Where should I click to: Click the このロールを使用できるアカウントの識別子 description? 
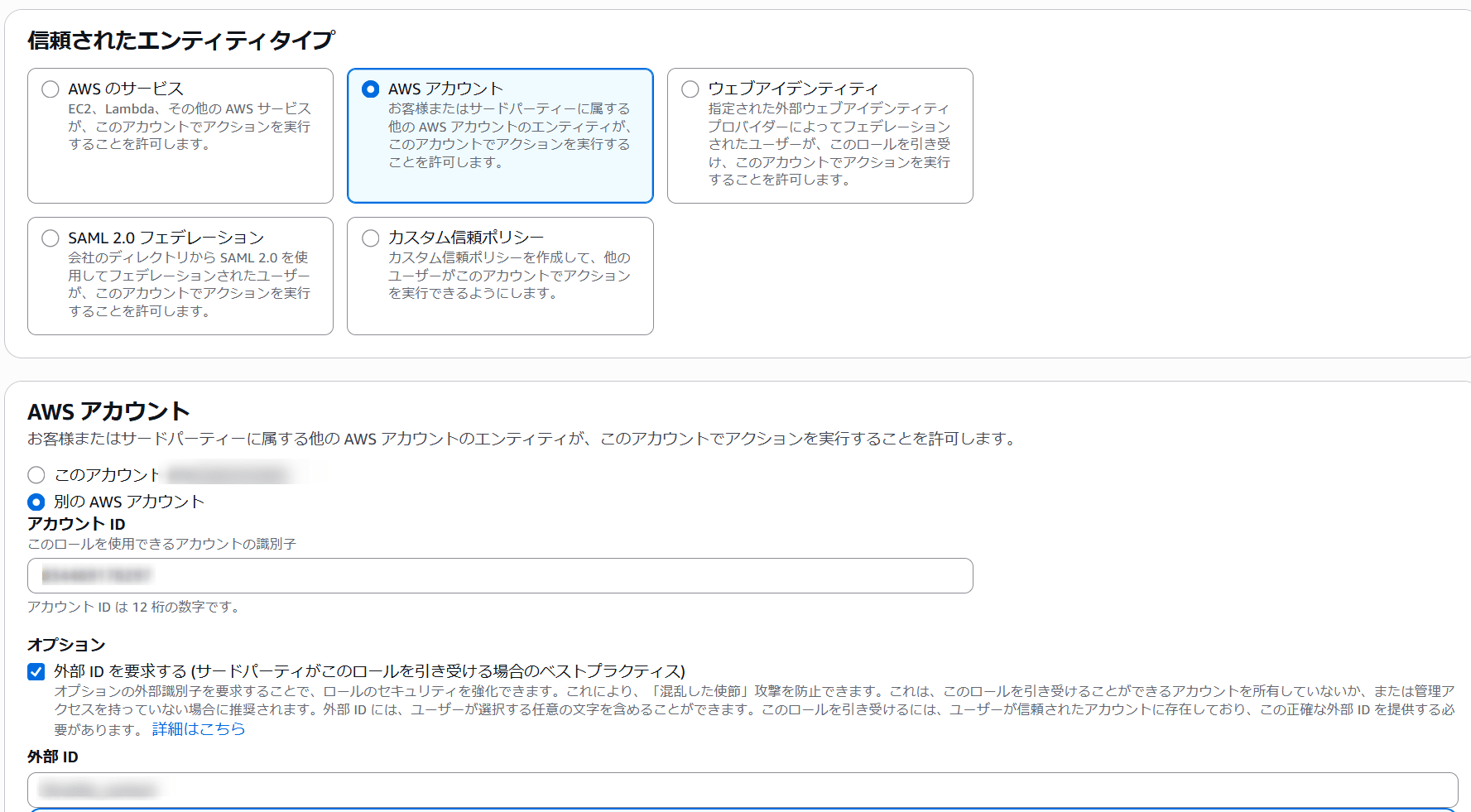[x=161, y=544]
